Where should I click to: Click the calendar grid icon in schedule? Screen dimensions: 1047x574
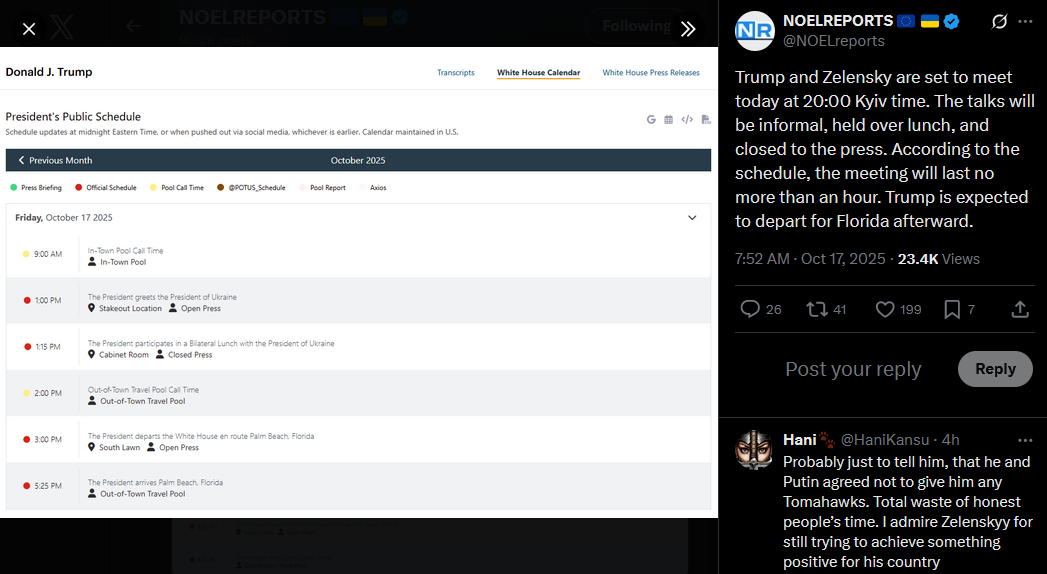click(668, 119)
